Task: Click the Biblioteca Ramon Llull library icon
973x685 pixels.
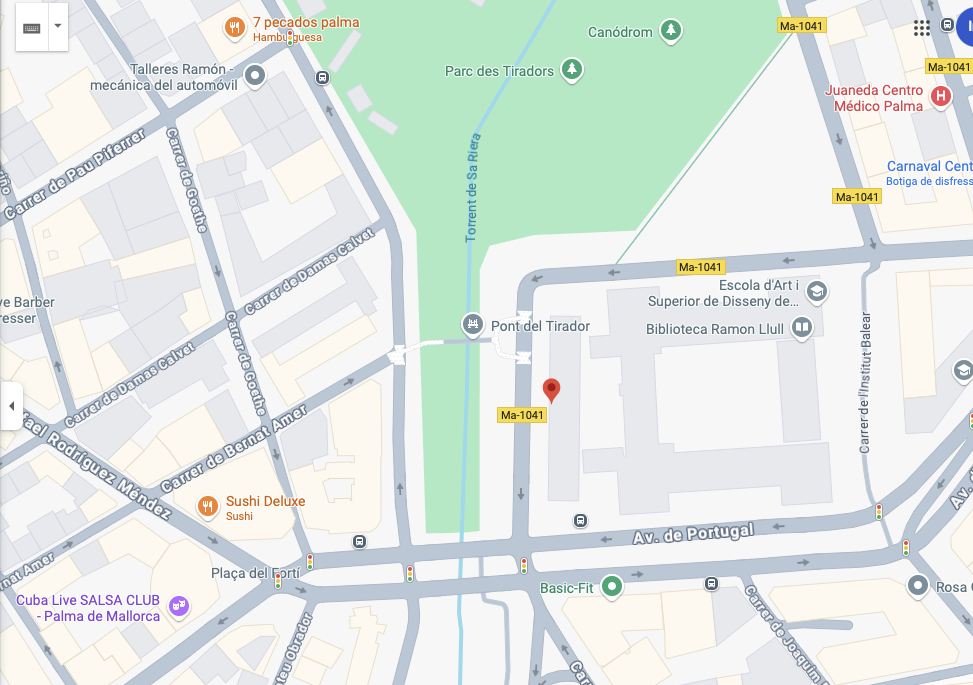Action: (801, 328)
